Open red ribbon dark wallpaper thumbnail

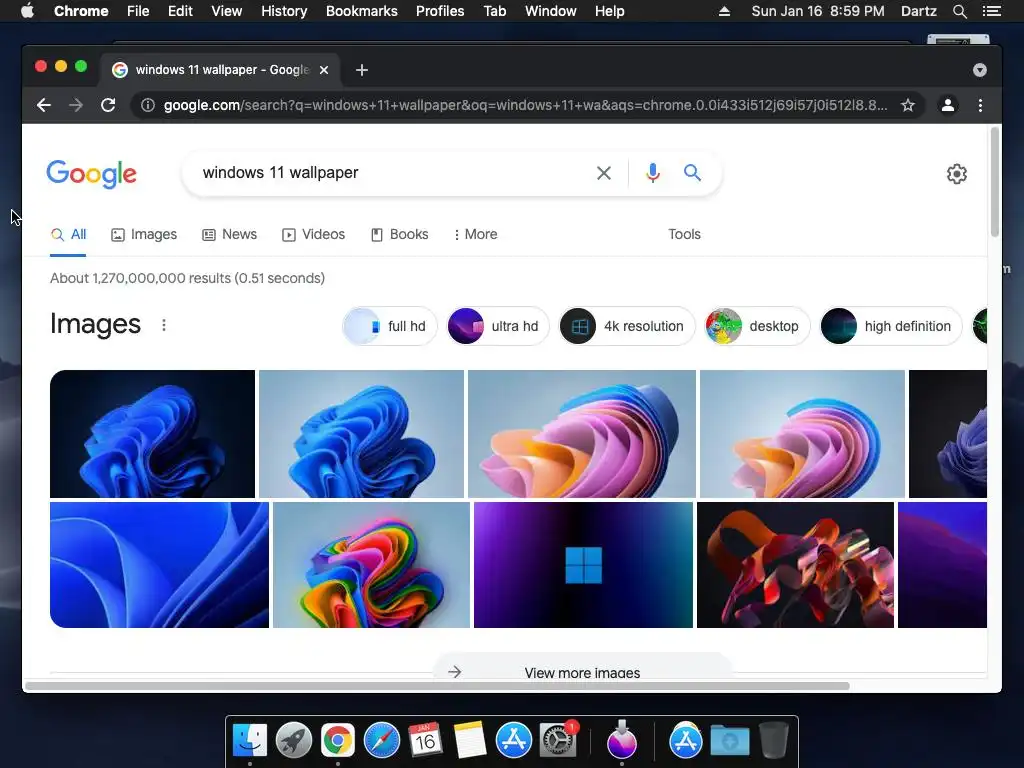coord(795,565)
